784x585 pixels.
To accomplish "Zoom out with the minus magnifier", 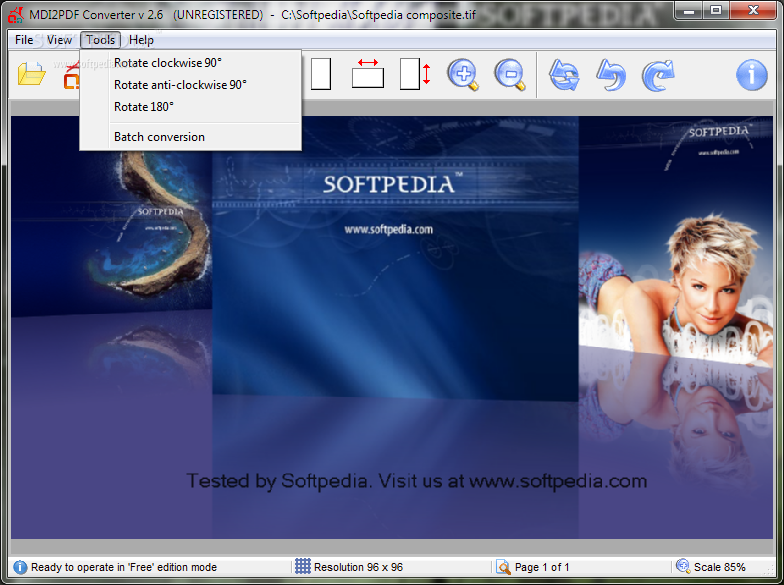I will click(510, 74).
